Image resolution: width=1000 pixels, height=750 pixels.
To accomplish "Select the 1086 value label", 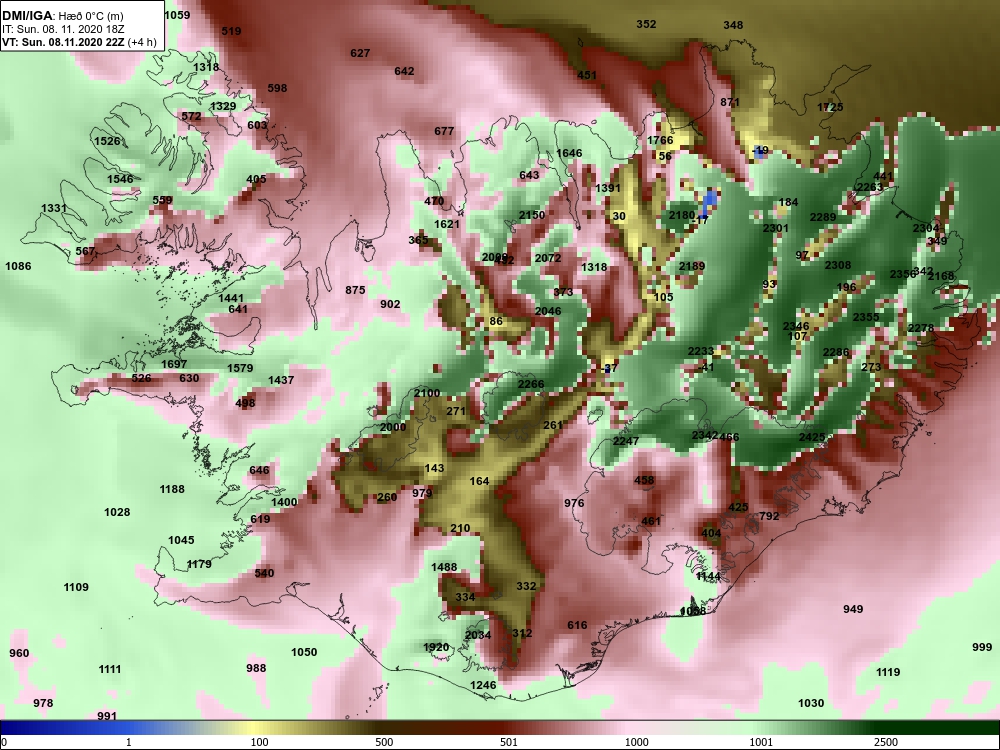I will (x=18, y=265).
